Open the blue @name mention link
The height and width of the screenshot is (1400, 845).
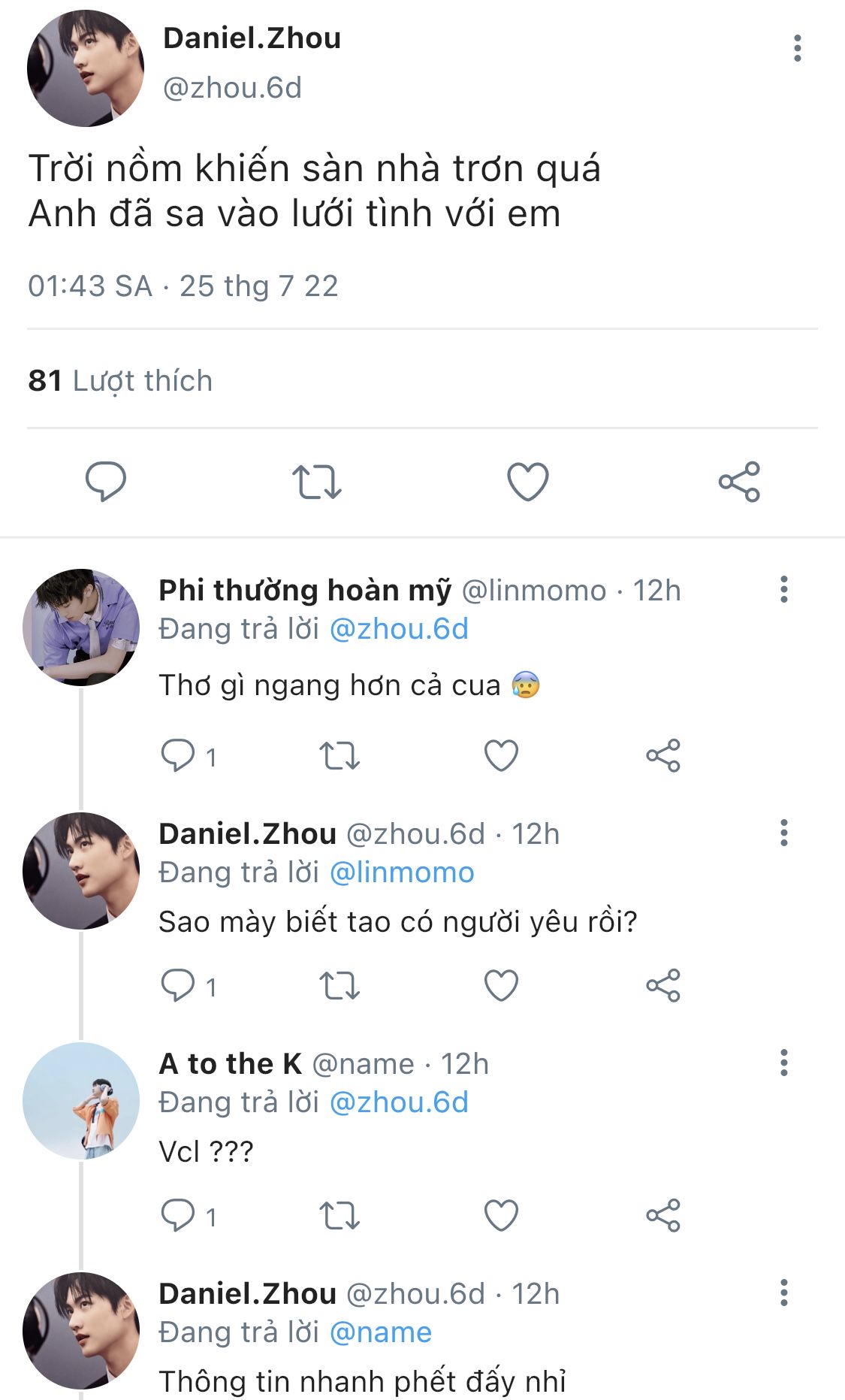pyautogui.click(x=381, y=1332)
